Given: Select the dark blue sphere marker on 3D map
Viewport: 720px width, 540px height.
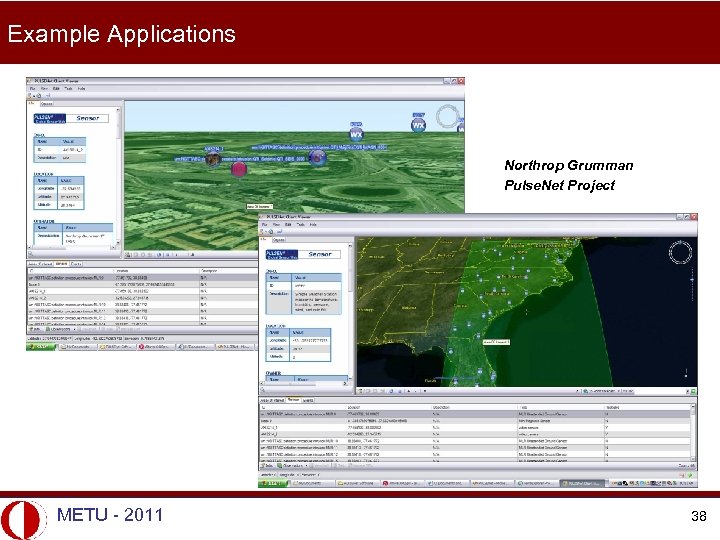Looking at the screenshot, I should pos(317,158).
